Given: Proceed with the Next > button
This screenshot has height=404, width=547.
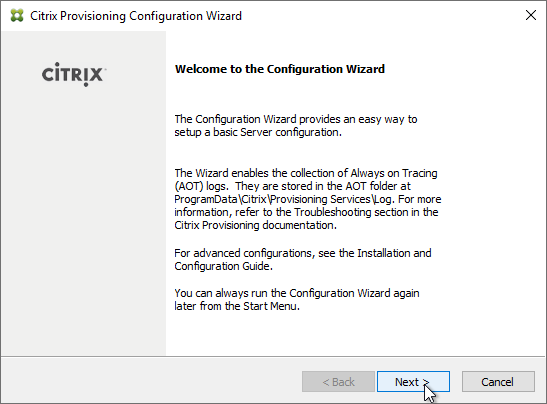Looking at the screenshot, I should [x=413, y=382].
